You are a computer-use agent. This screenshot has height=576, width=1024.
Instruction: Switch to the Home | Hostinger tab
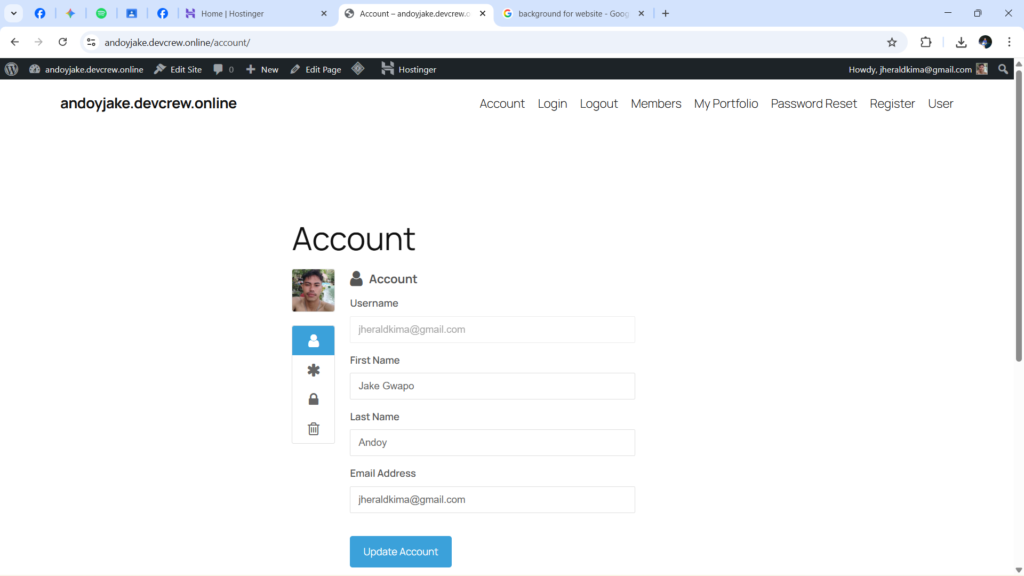pyautogui.click(x=254, y=14)
